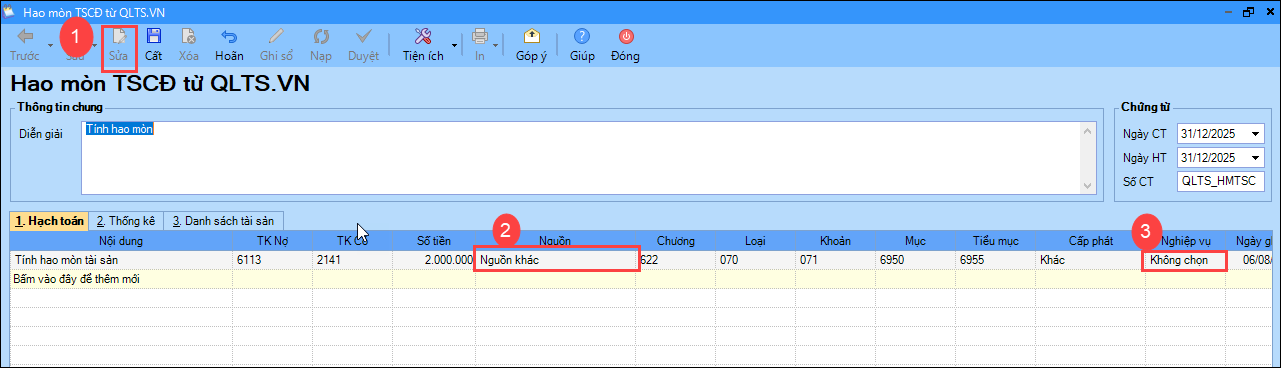Click the Góp ý feedback icon
Screen dimensions: 1281x368
pos(531,36)
